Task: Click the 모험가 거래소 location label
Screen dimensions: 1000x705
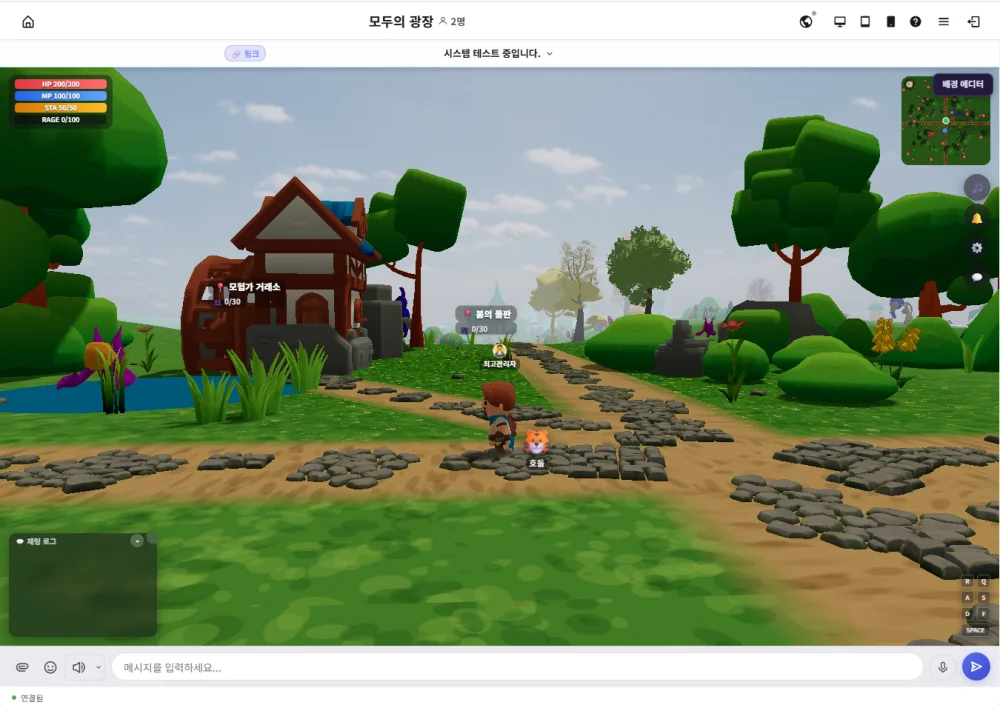Action: click(x=248, y=287)
